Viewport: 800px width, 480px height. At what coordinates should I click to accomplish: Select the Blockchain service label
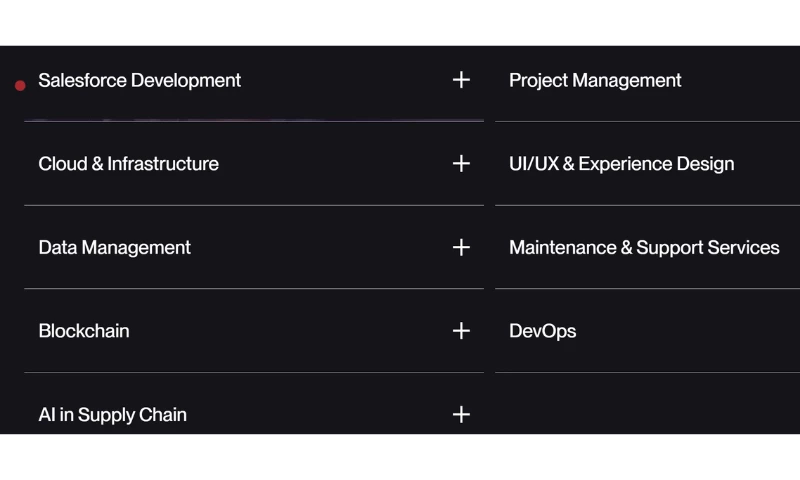pyautogui.click(x=84, y=331)
